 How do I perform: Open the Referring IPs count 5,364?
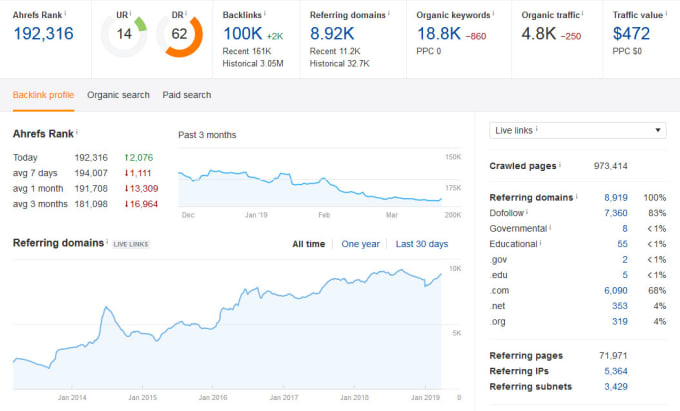(616, 371)
